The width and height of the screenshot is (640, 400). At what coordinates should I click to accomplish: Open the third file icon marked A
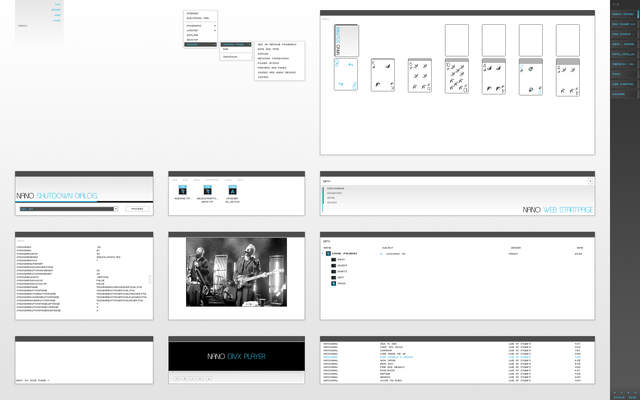232,190
